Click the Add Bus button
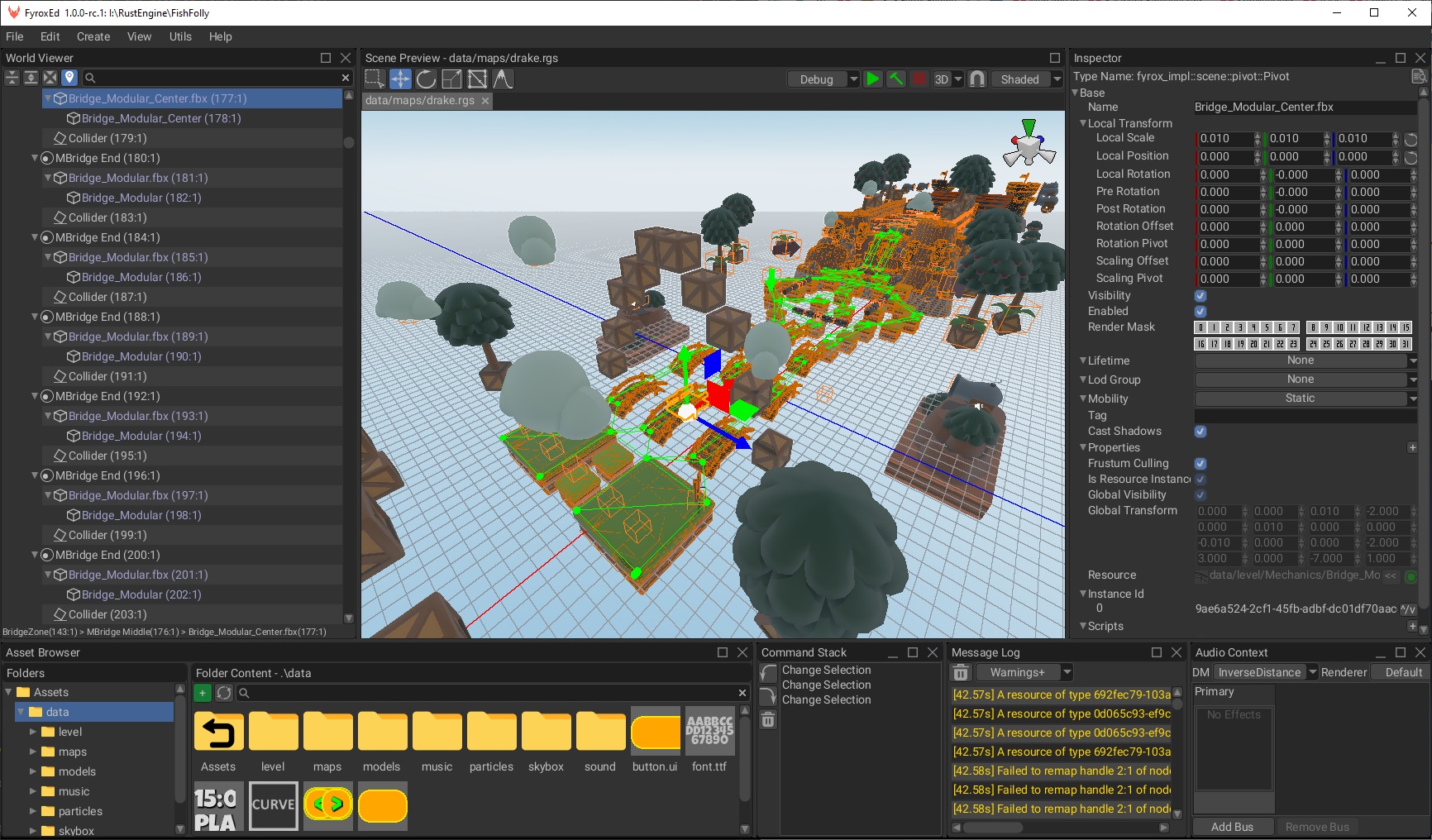This screenshot has width=1432, height=840. pyautogui.click(x=1232, y=827)
